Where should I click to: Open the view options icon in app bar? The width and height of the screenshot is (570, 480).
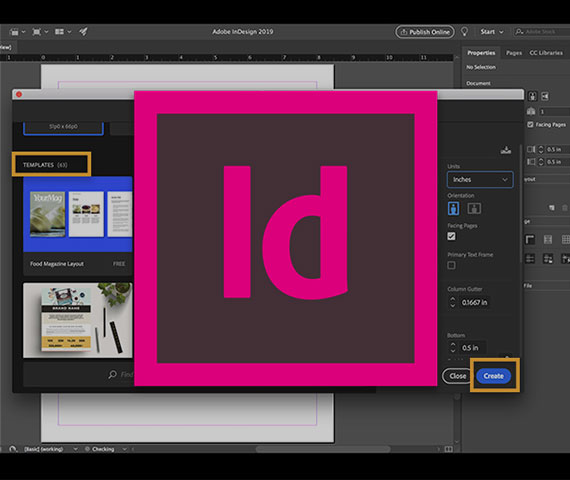14,32
